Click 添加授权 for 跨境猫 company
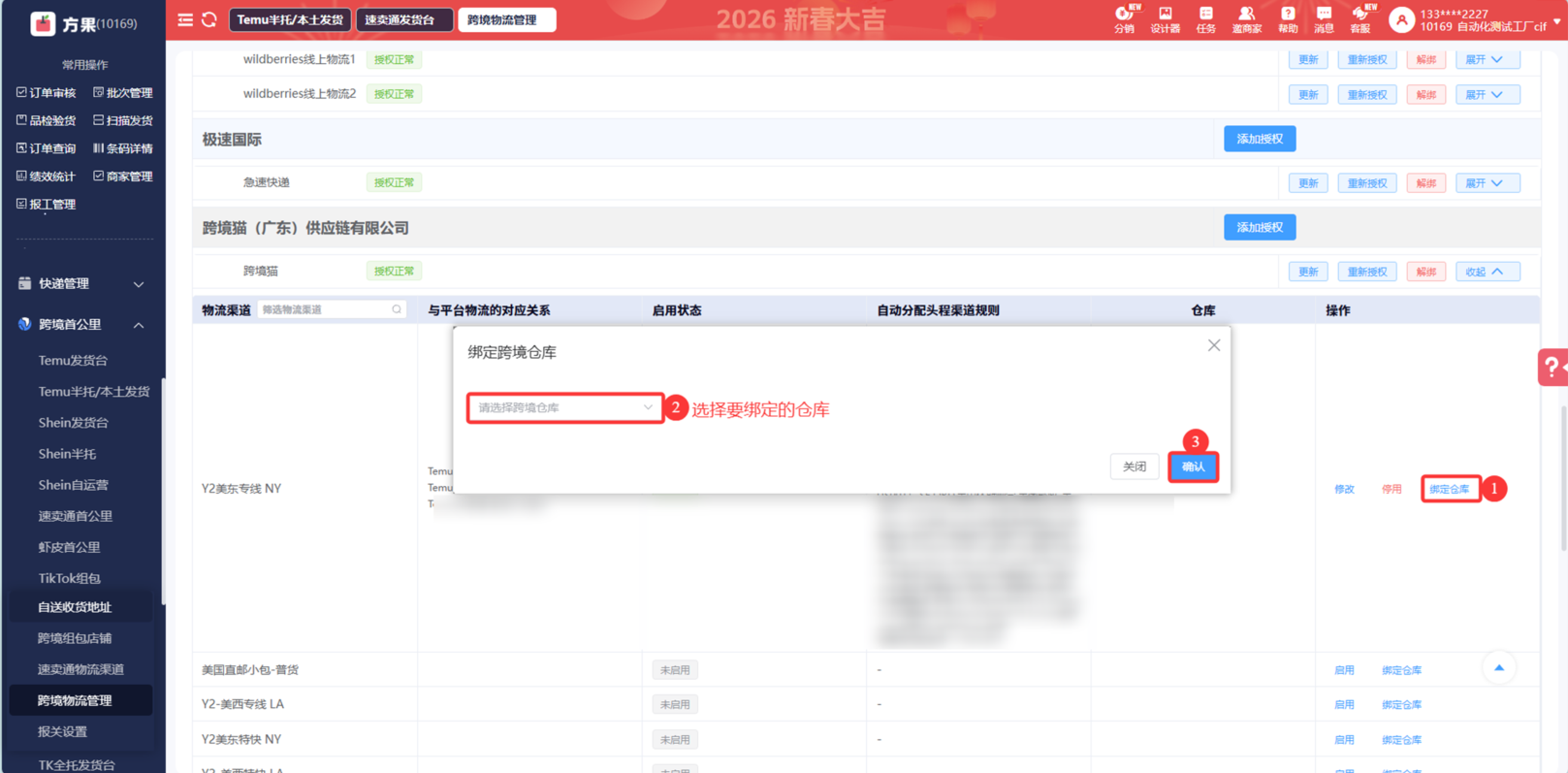 (x=1260, y=227)
